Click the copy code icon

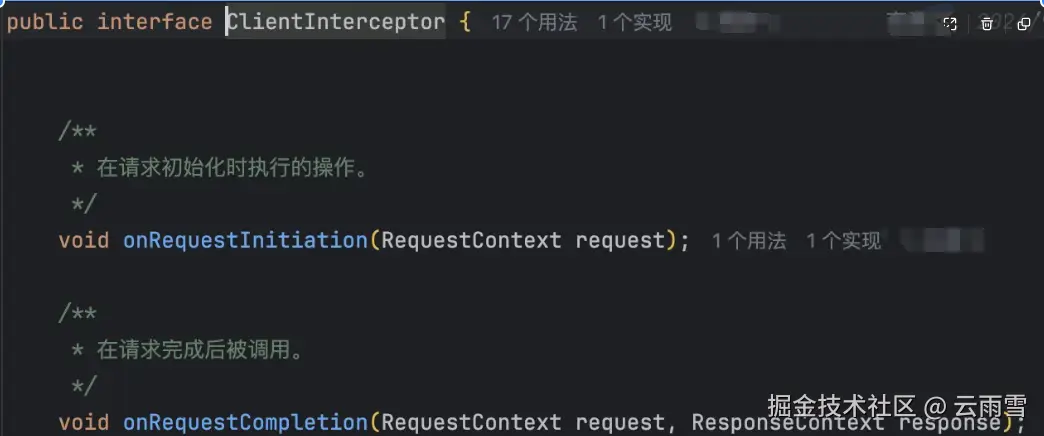coord(1024,24)
